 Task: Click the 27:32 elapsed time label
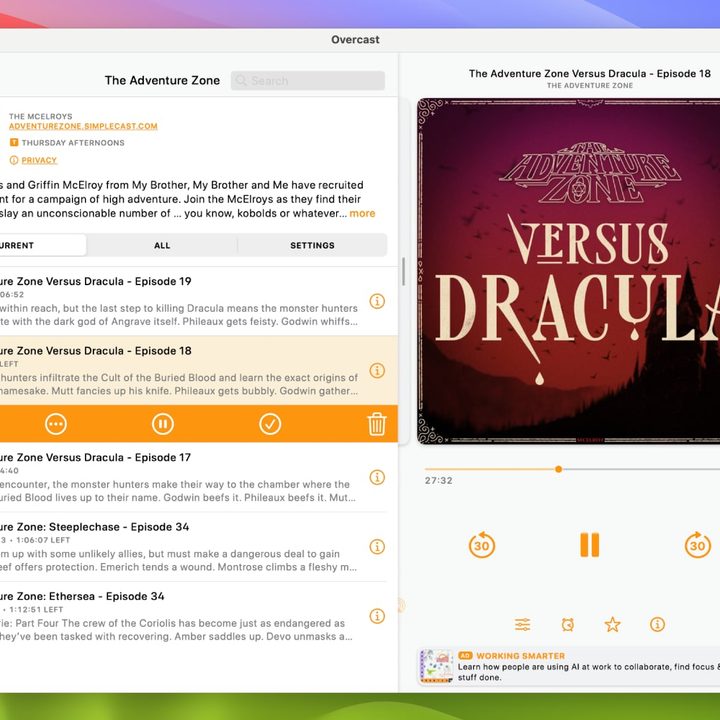(x=439, y=481)
